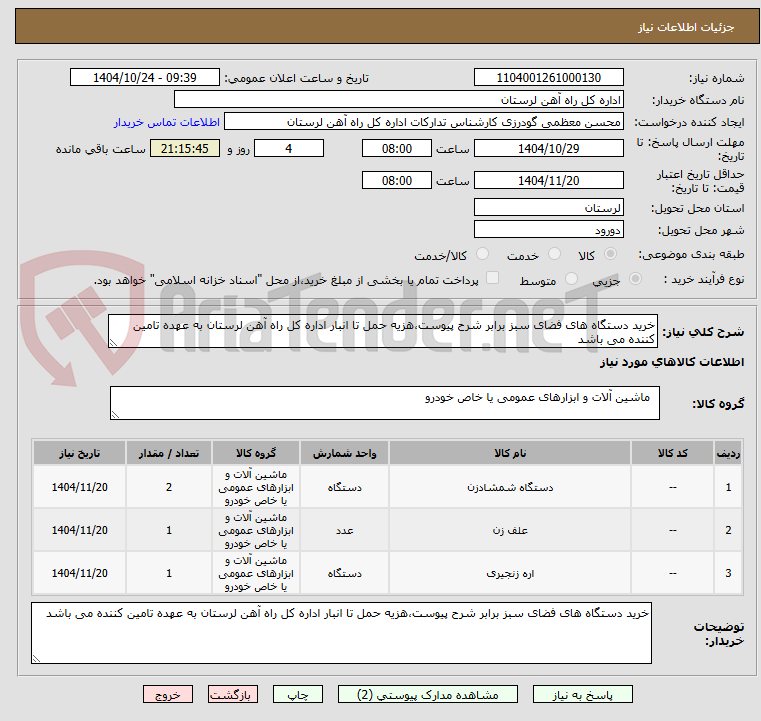
Task: Open اطلاعات تماس خریدار link
Action: (167, 122)
